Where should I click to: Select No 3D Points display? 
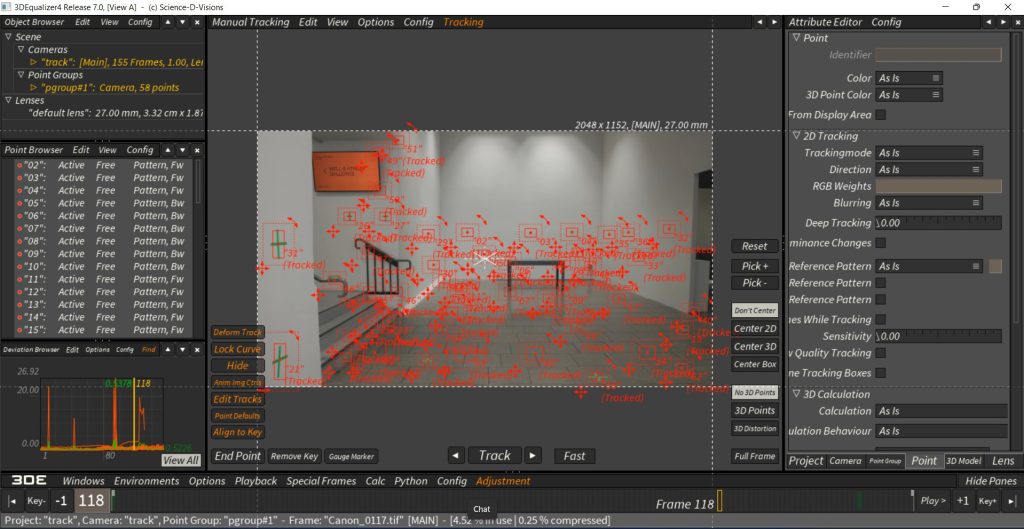[754, 393]
